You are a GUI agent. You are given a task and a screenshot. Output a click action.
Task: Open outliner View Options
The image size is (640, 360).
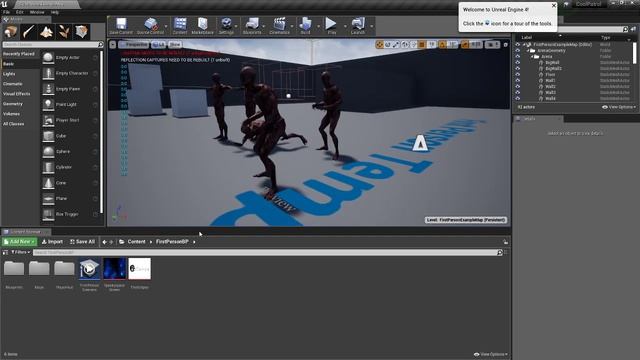(619, 107)
